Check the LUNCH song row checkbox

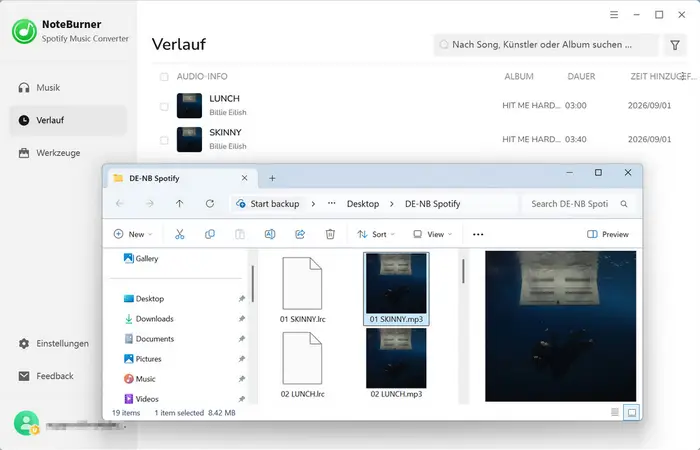click(164, 106)
